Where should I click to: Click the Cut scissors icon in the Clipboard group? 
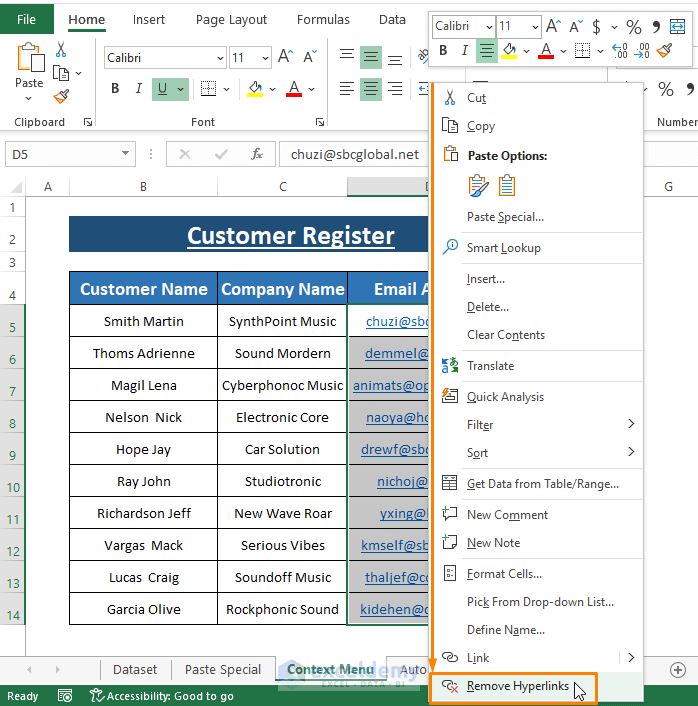[61, 50]
